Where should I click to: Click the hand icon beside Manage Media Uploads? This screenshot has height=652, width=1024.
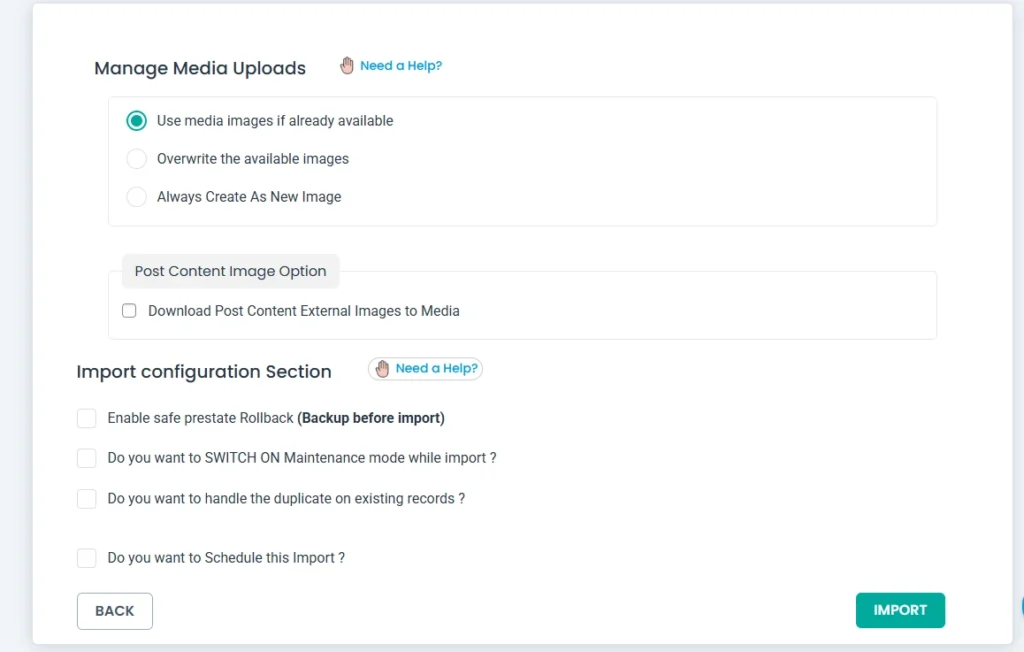(347, 66)
